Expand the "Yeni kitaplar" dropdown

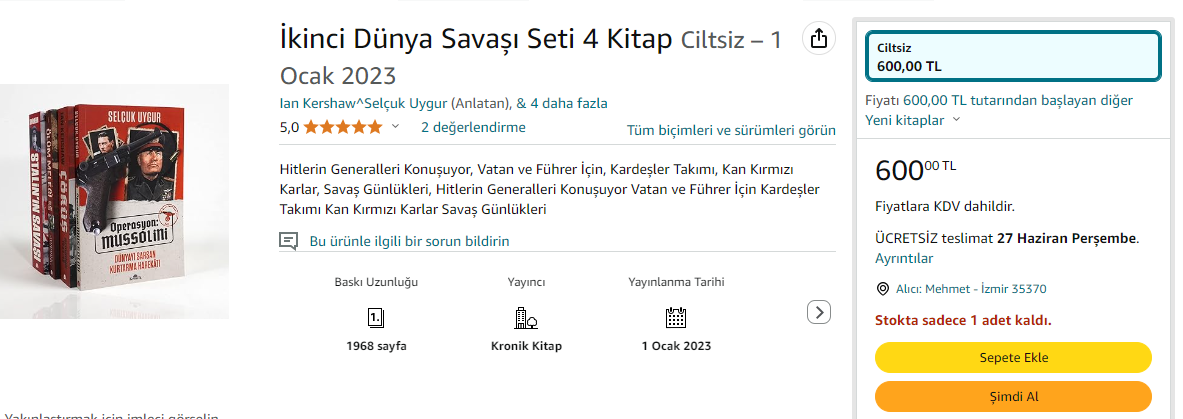pos(956,120)
